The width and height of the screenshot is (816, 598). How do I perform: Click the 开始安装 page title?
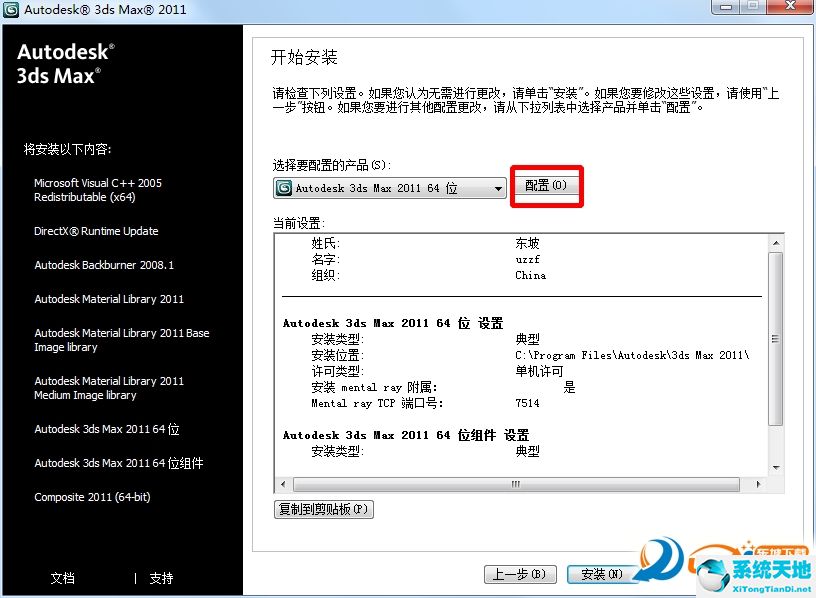tap(304, 57)
